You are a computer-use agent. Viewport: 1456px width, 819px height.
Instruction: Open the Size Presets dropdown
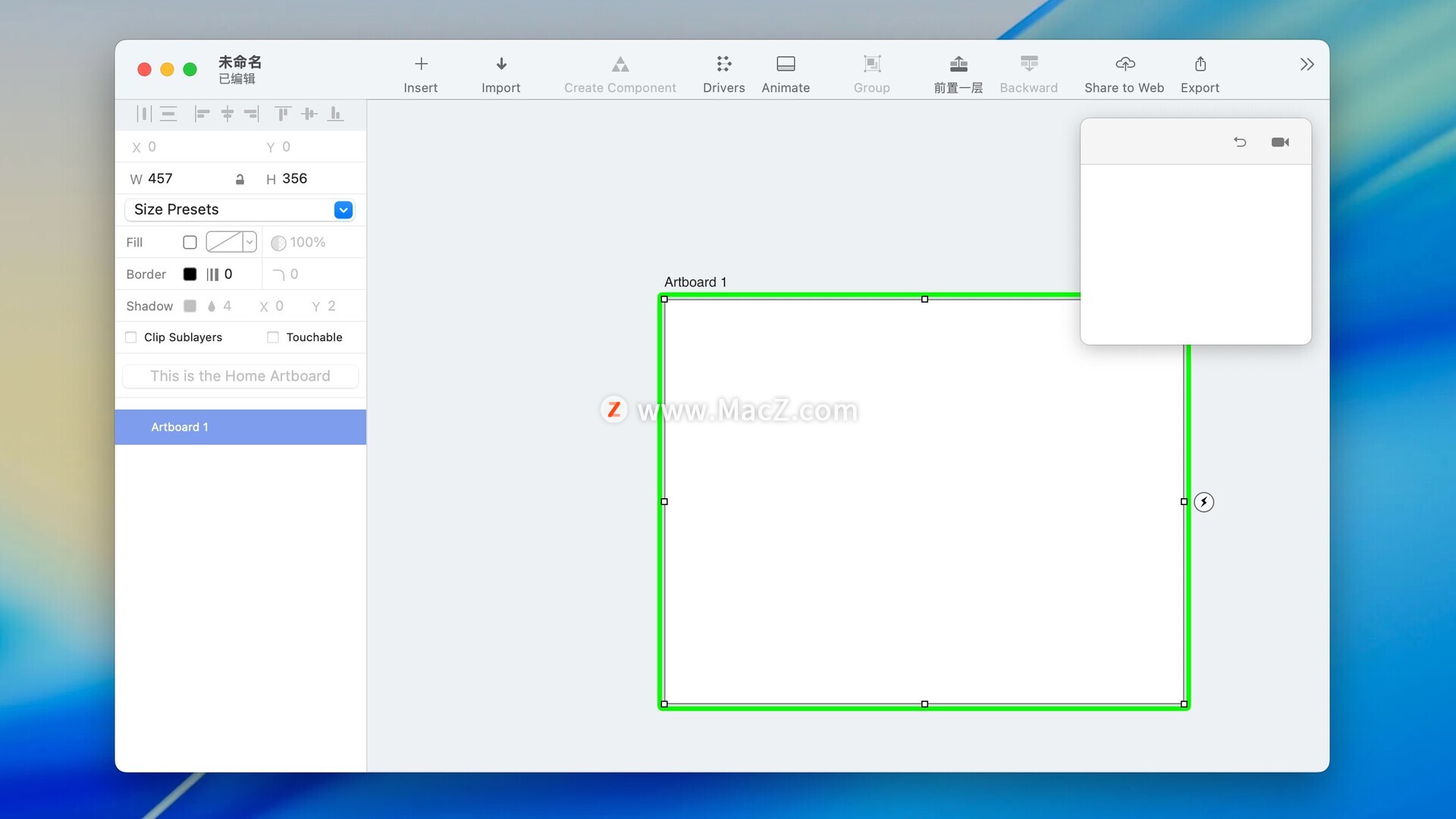[343, 210]
